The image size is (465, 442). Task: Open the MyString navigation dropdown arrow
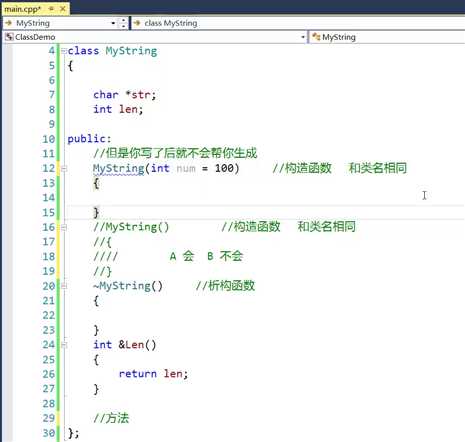click(x=113, y=23)
